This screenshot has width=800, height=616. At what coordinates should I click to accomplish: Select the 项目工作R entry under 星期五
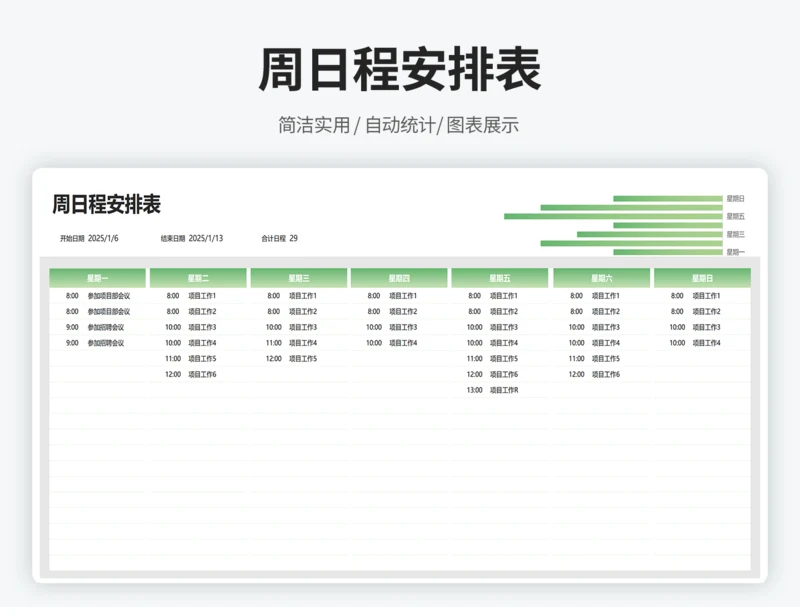click(504, 390)
